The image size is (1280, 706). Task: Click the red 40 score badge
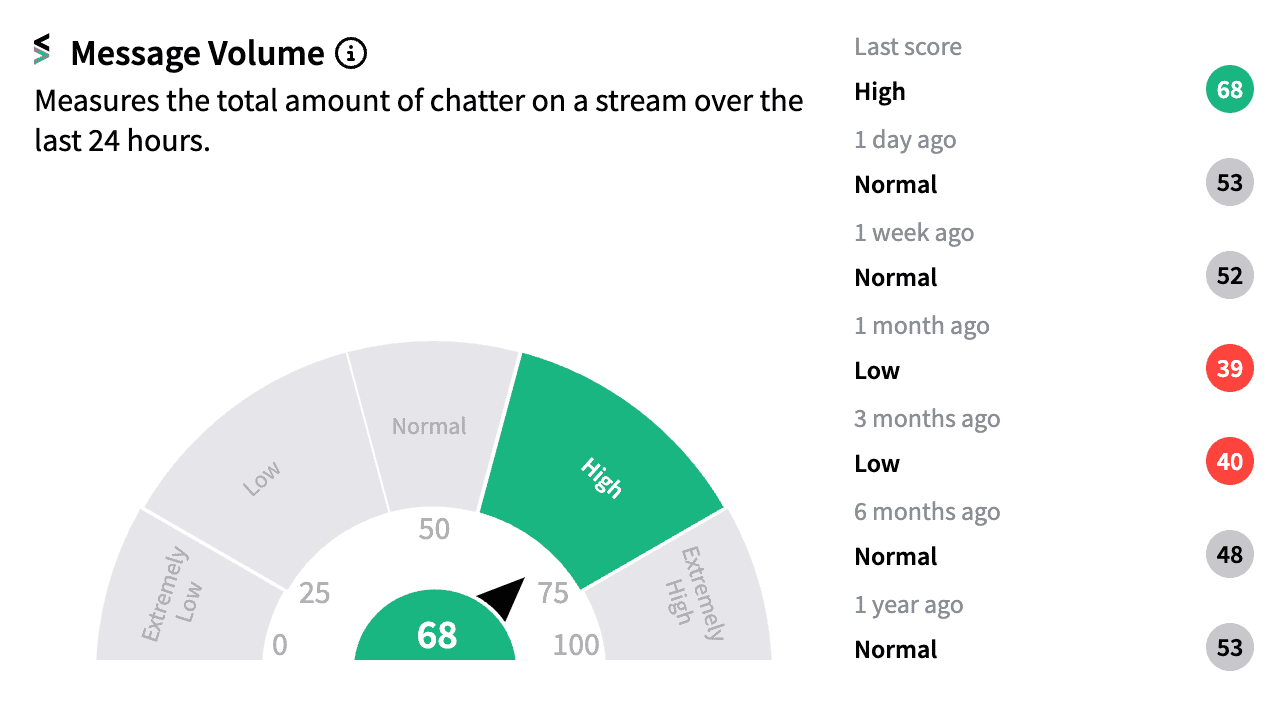click(1229, 463)
